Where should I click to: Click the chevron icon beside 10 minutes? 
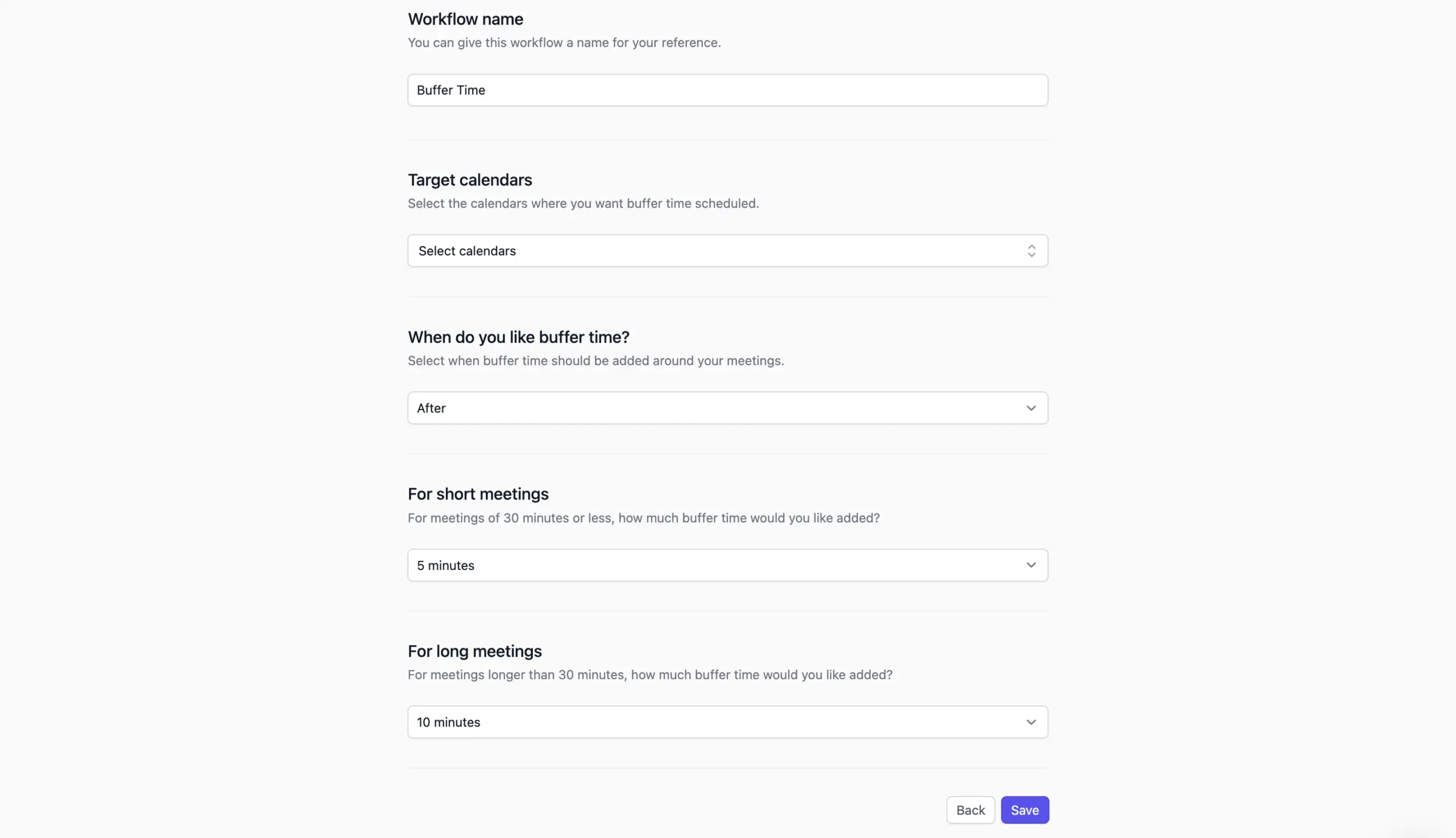1031,722
